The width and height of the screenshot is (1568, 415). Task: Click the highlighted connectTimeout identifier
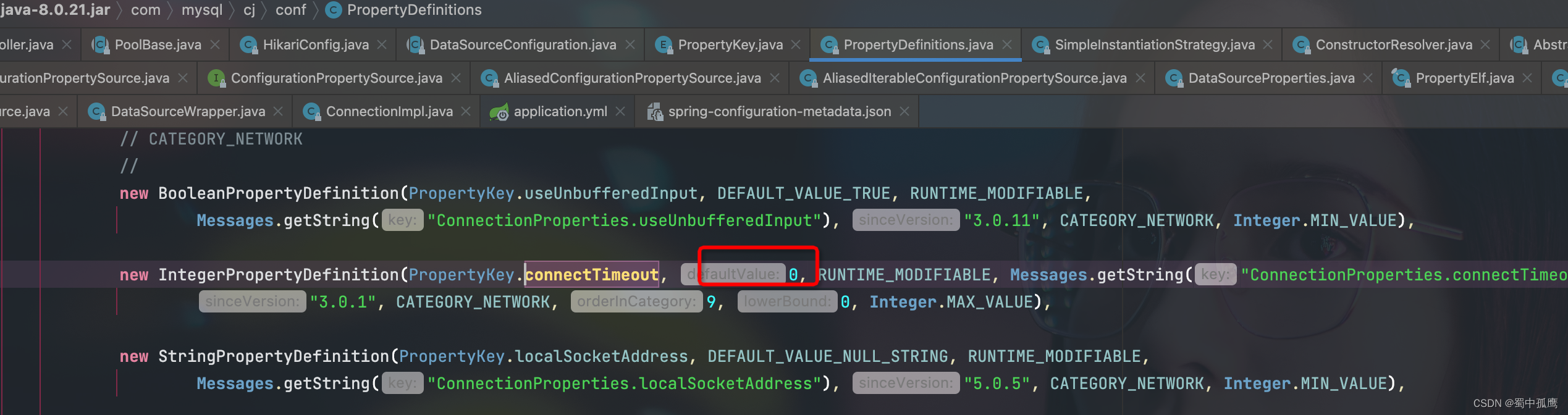point(592,275)
